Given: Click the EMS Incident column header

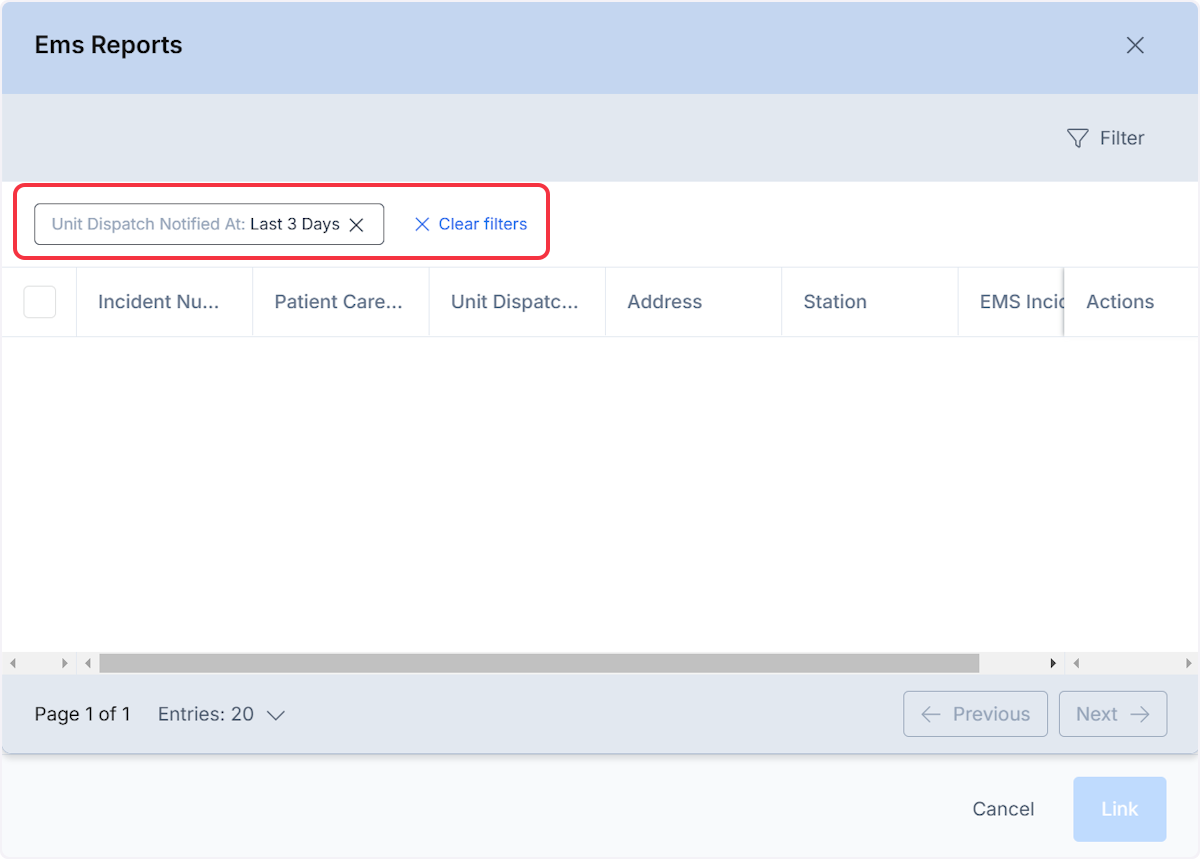Looking at the screenshot, I should (x=1010, y=302).
